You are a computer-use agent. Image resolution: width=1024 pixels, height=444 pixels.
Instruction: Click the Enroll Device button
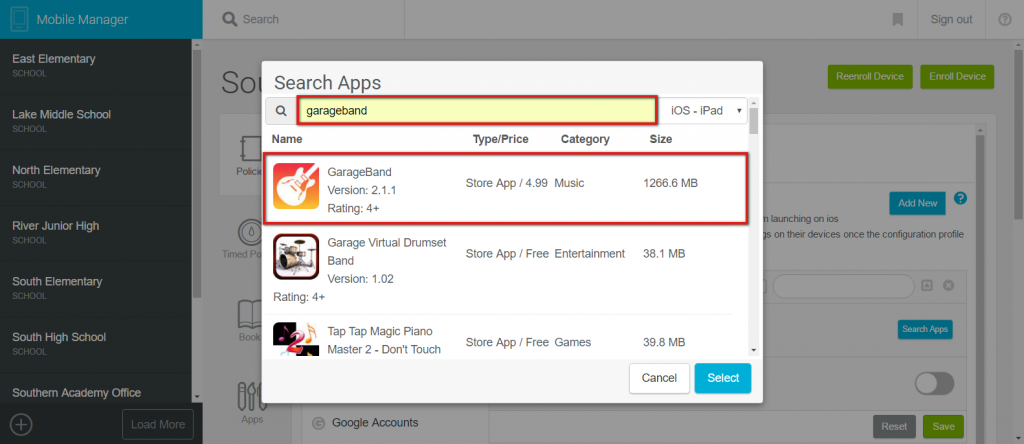pyautogui.click(x=957, y=76)
